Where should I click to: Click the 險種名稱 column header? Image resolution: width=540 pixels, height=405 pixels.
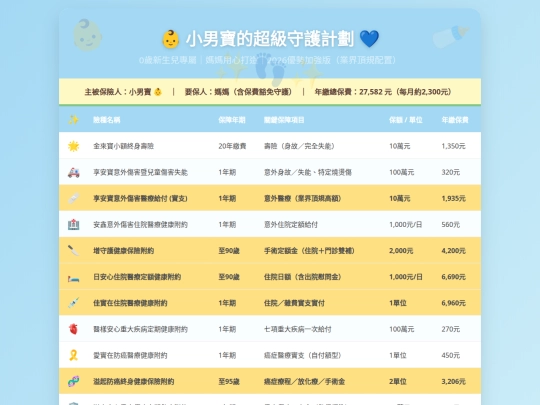(107, 120)
